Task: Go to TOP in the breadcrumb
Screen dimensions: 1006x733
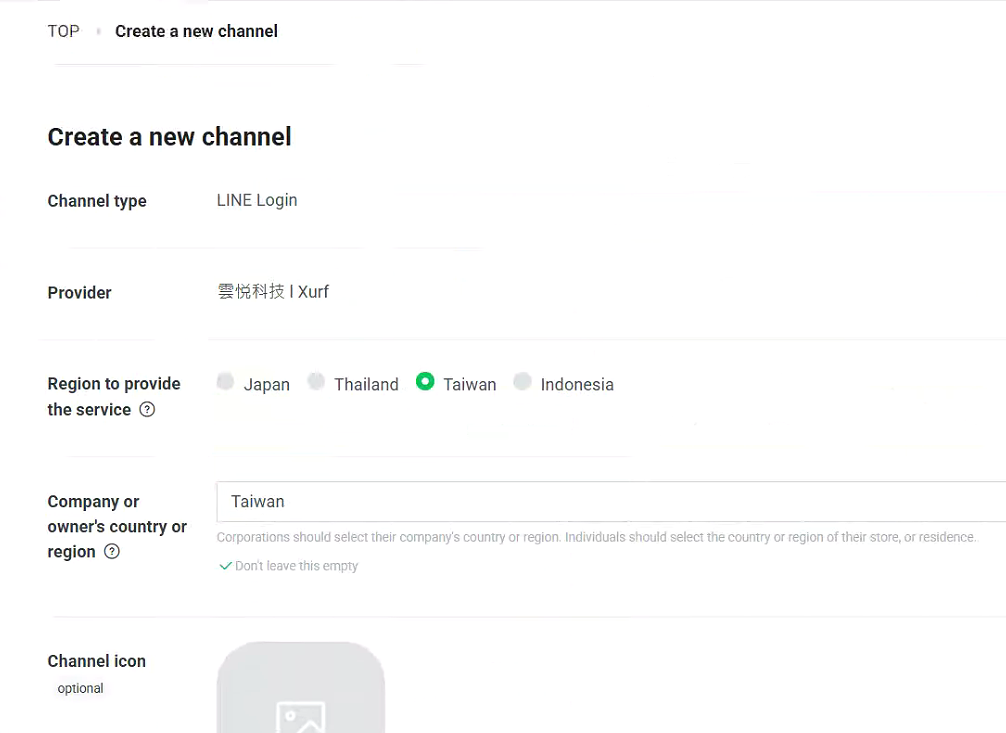Action: tap(64, 31)
